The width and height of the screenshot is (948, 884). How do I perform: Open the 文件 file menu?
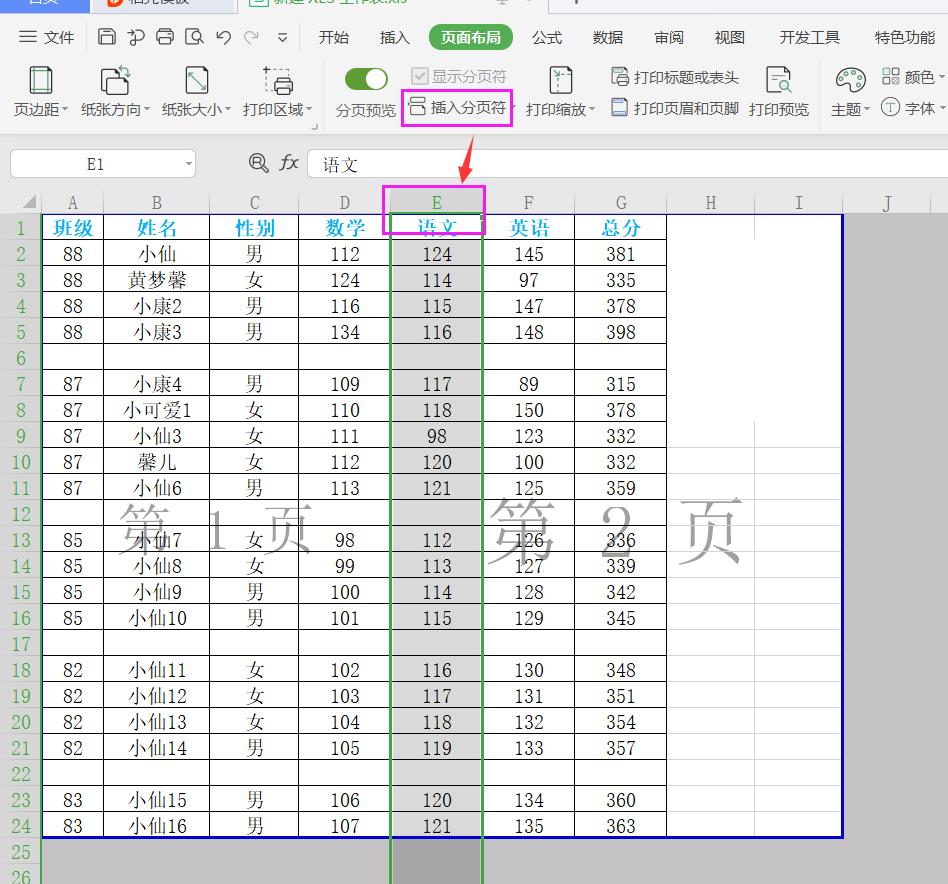click(x=46, y=38)
